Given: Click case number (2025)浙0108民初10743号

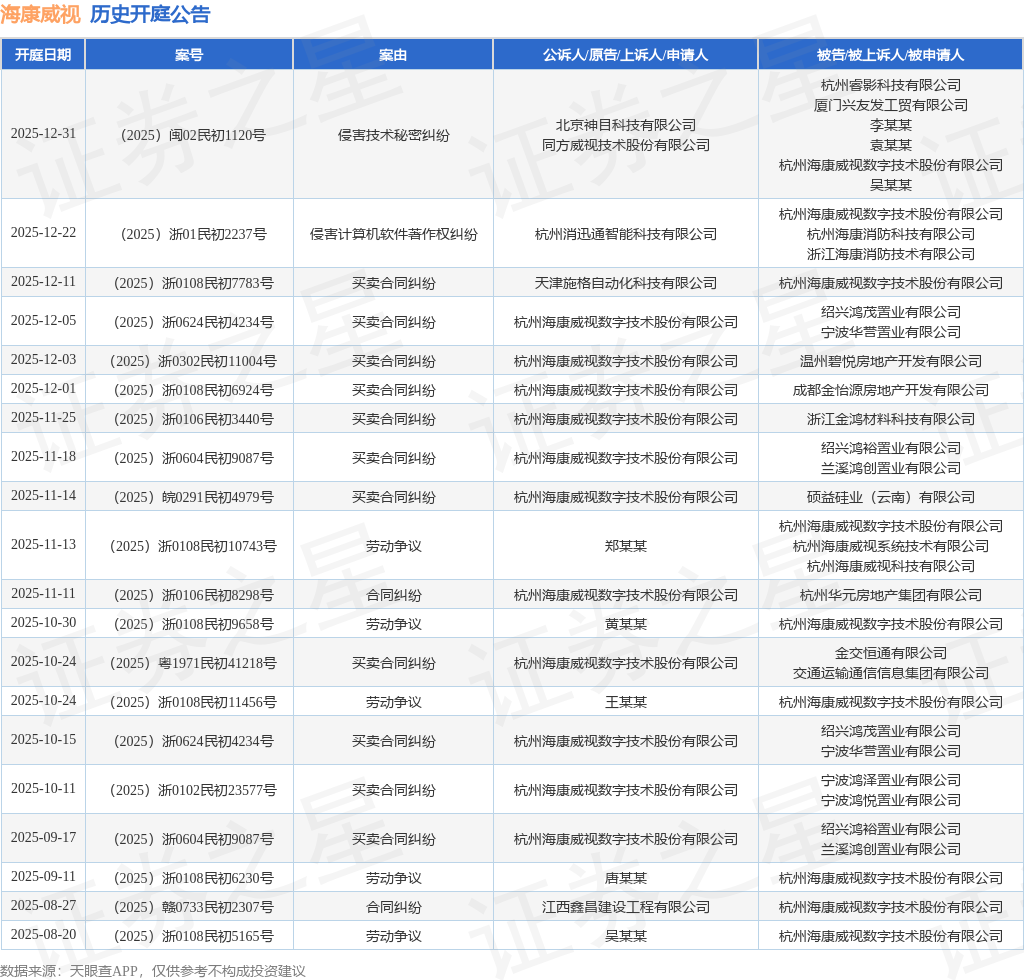Looking at the screenshot, I should point(189,546).
